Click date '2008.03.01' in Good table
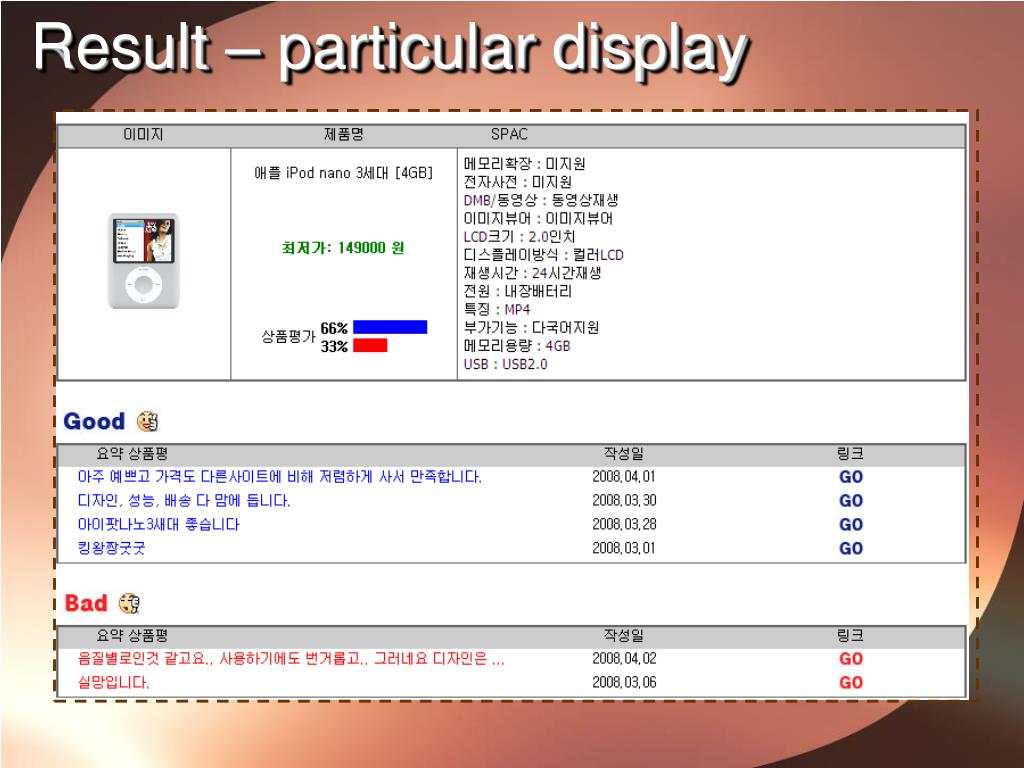Screen dimensions: 1024x768 [x=624, y=548]
